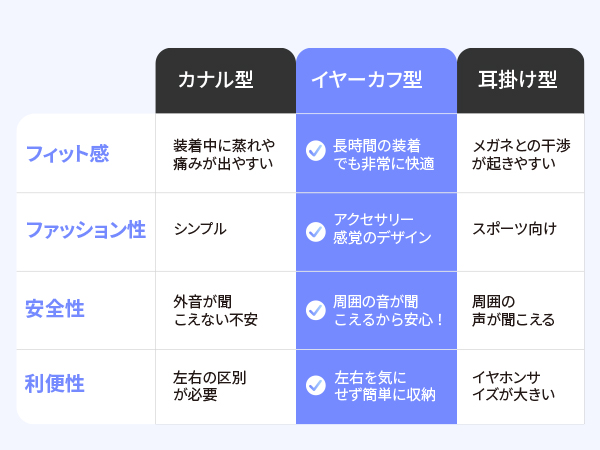This screenshot has height=450, width=600.
Task: Click the checkmark icon beside 左右を気にせず簡単に収納
Action: (x=316, y=385)
